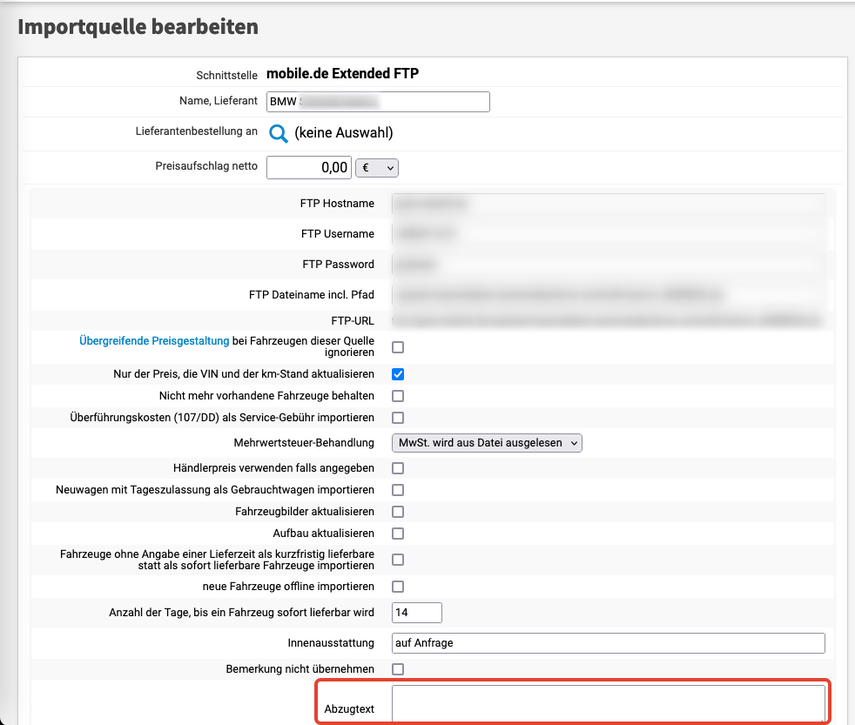This screenshot has width=855, height=725.
Task: Enable 'Überführungskosten als Service-Gebühr importieren'
Action: point(397,417)
